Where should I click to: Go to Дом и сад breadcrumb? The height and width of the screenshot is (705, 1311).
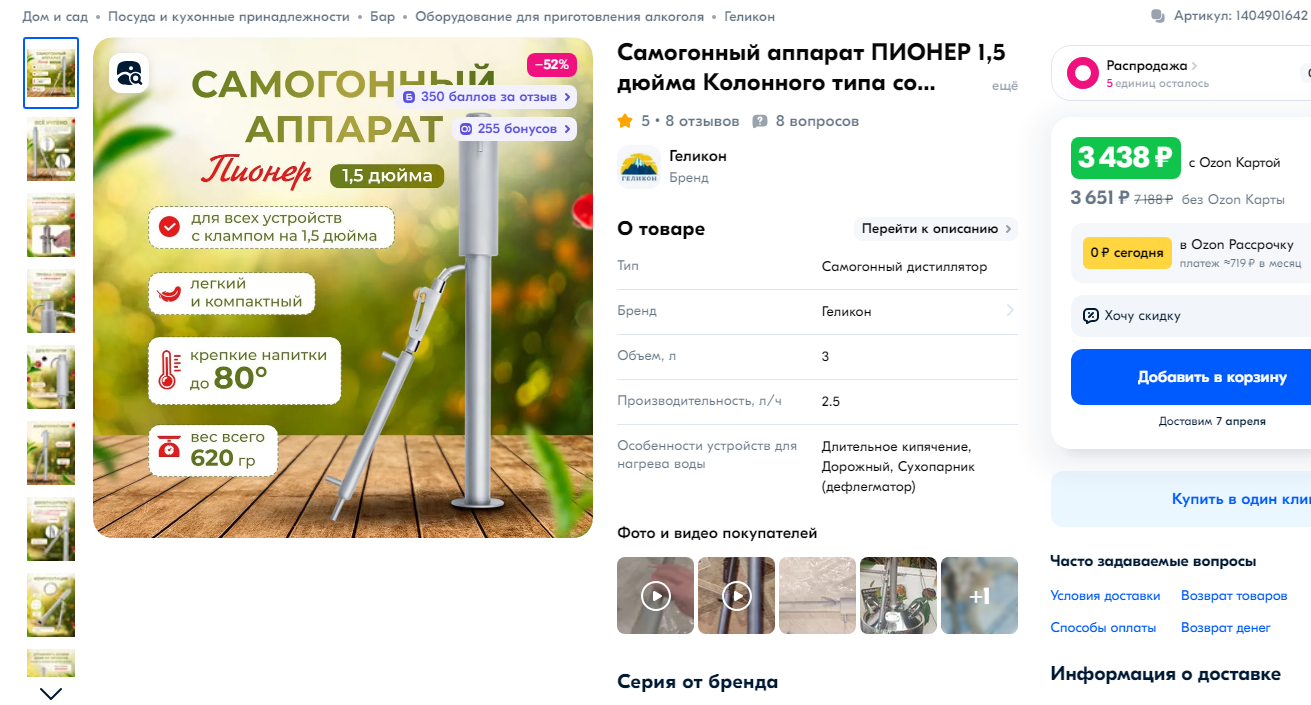coord(55,17)
